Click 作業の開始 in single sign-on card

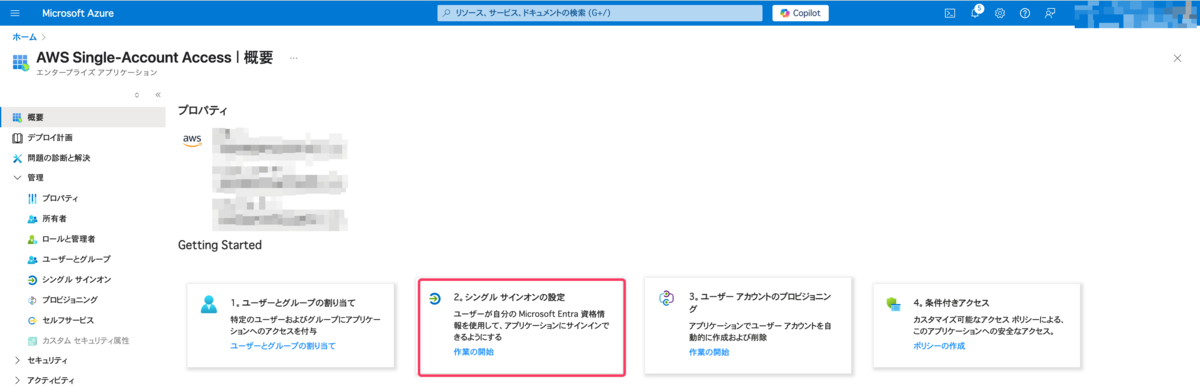(x=473, y=352)
